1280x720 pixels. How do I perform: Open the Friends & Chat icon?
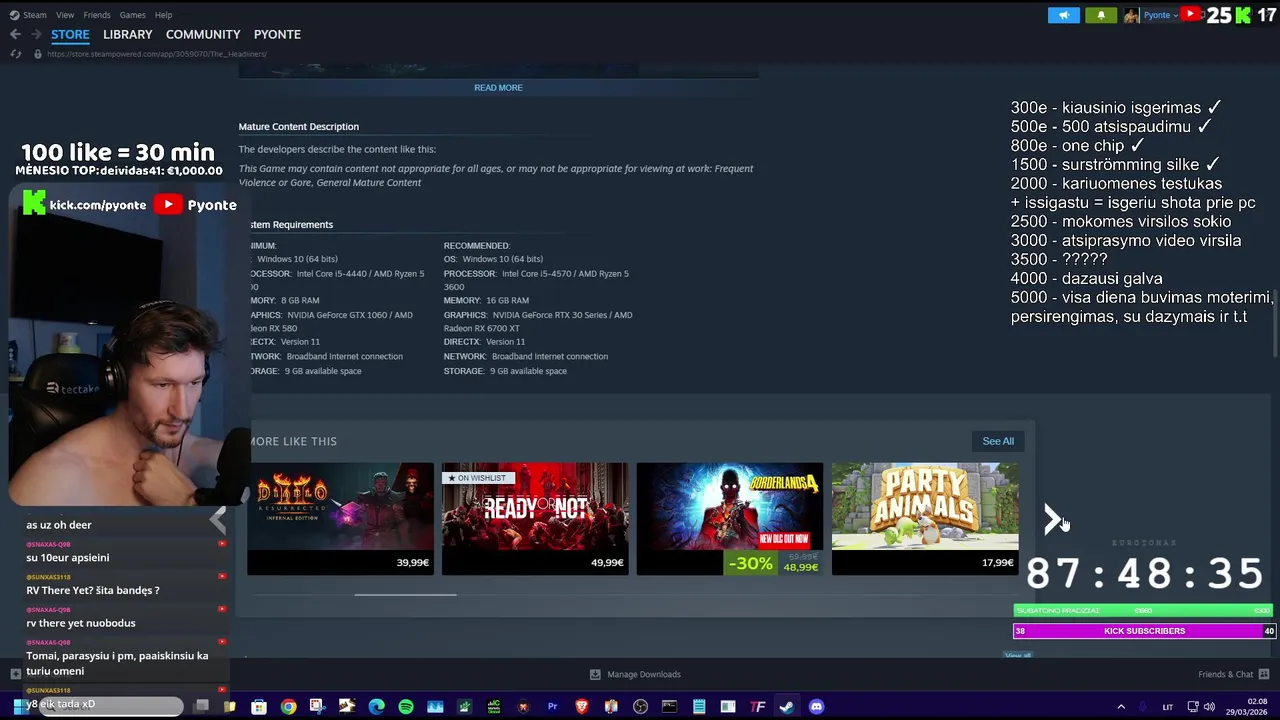pyautogui.click(x=1264, y=674)
